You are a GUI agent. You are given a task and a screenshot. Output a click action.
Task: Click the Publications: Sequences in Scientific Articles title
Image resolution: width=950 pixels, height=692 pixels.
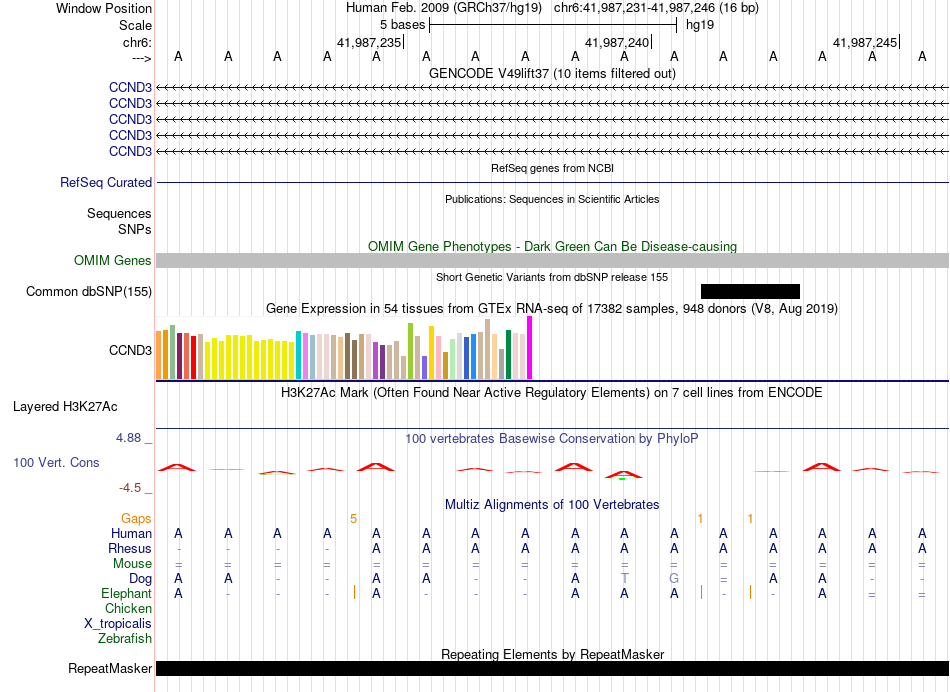pos(552,199)
